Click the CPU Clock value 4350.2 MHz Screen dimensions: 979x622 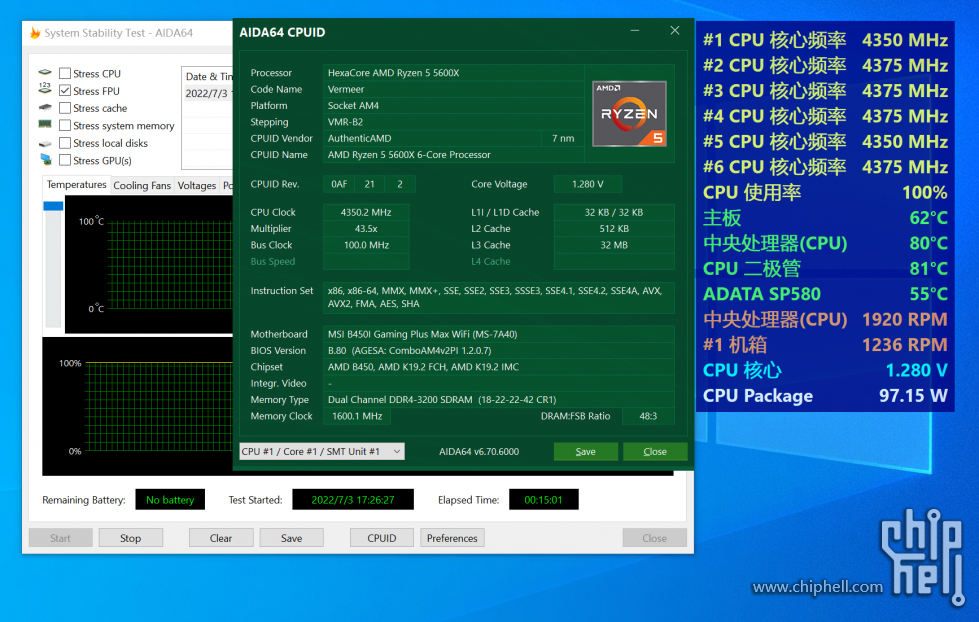(x=366, y=212)
